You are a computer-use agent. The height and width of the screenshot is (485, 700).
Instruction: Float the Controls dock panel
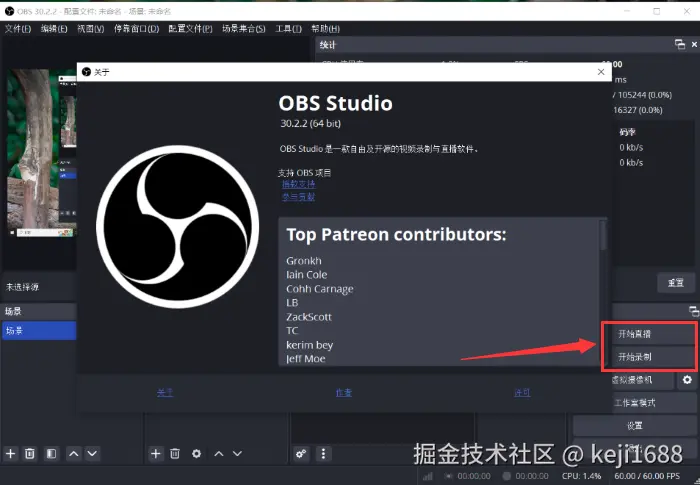click(x=694, y=311)
